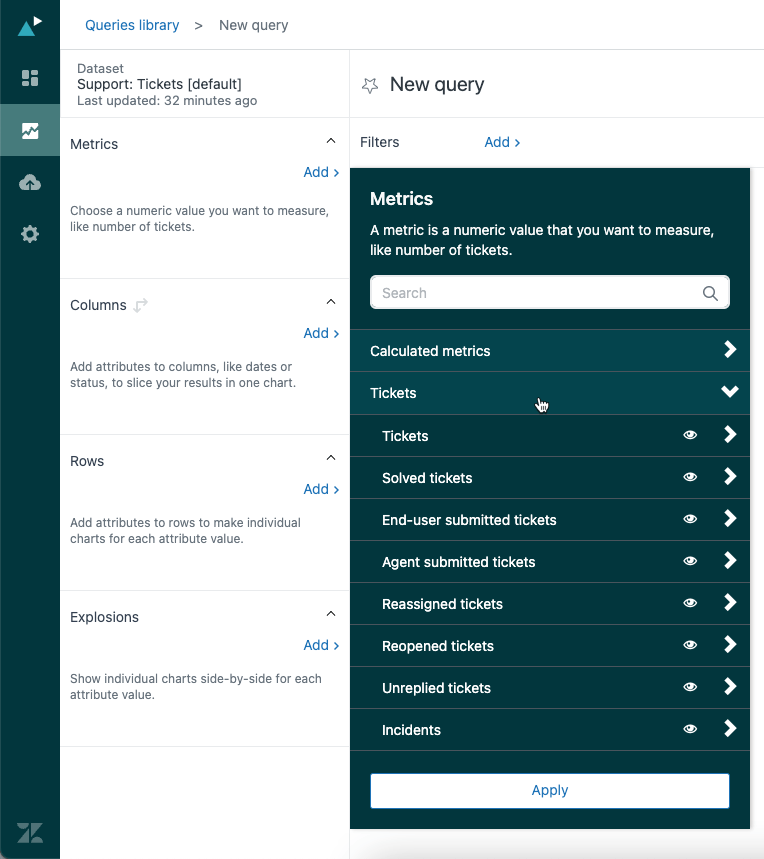Collapse the Tickets metrics category
This screenshot has height=859, width=764.
(x=729, y=392)
